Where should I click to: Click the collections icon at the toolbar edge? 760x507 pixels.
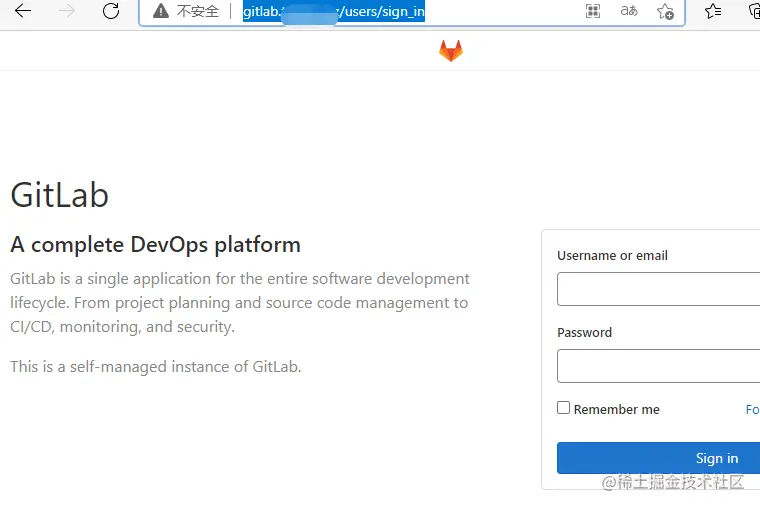(754, 11)
